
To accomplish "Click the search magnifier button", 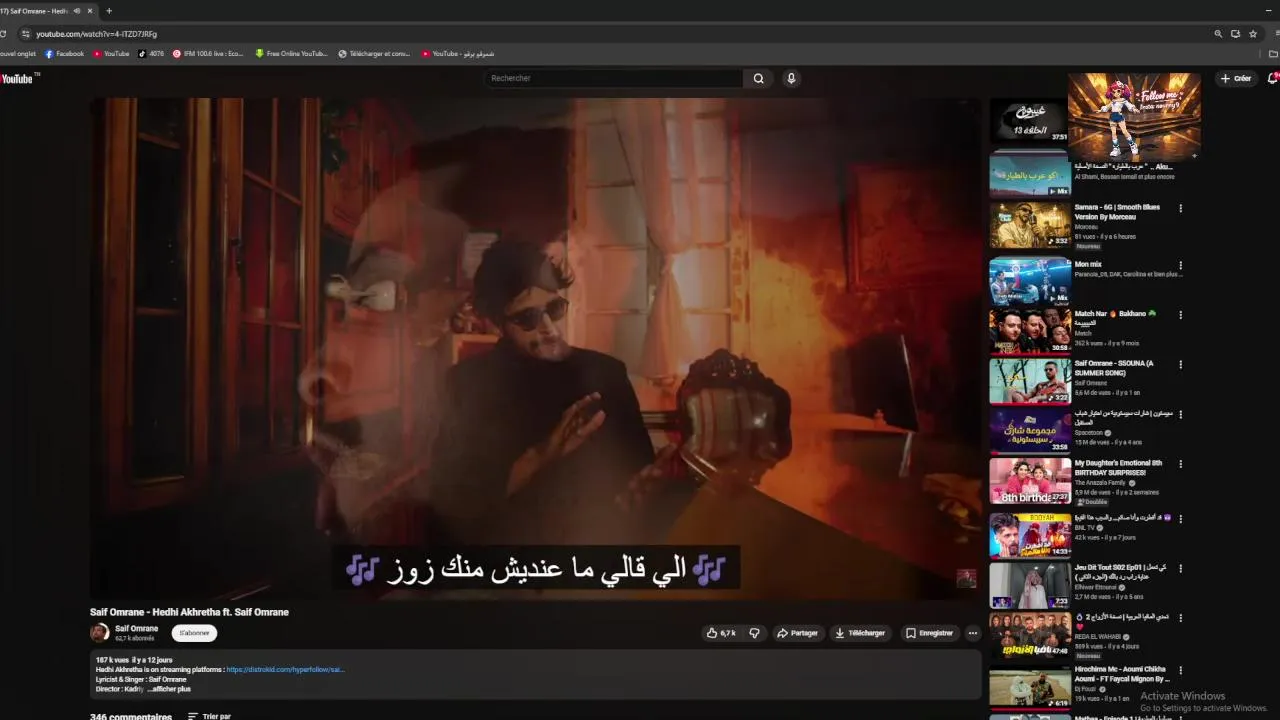I will pyautogui.click(x=758, y=78).
